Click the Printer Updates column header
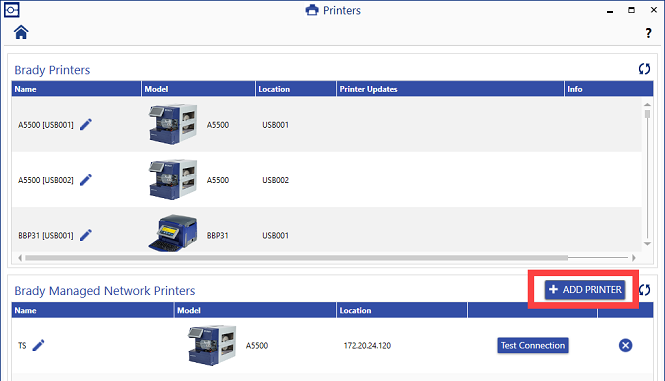Viewport: 665px width, 381px height. point(450,89)
